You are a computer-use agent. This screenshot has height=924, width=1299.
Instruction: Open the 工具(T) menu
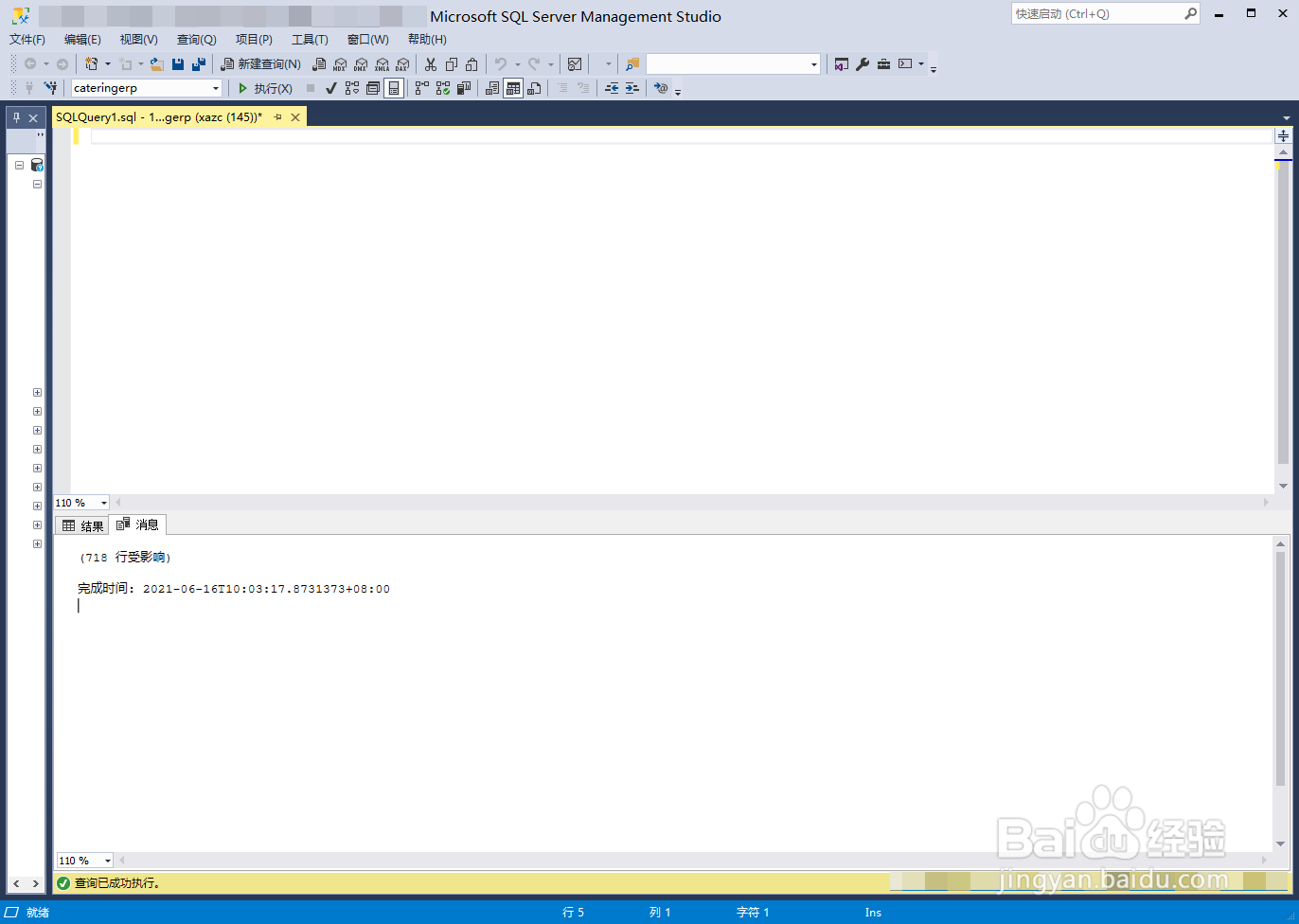coord(310,39)
